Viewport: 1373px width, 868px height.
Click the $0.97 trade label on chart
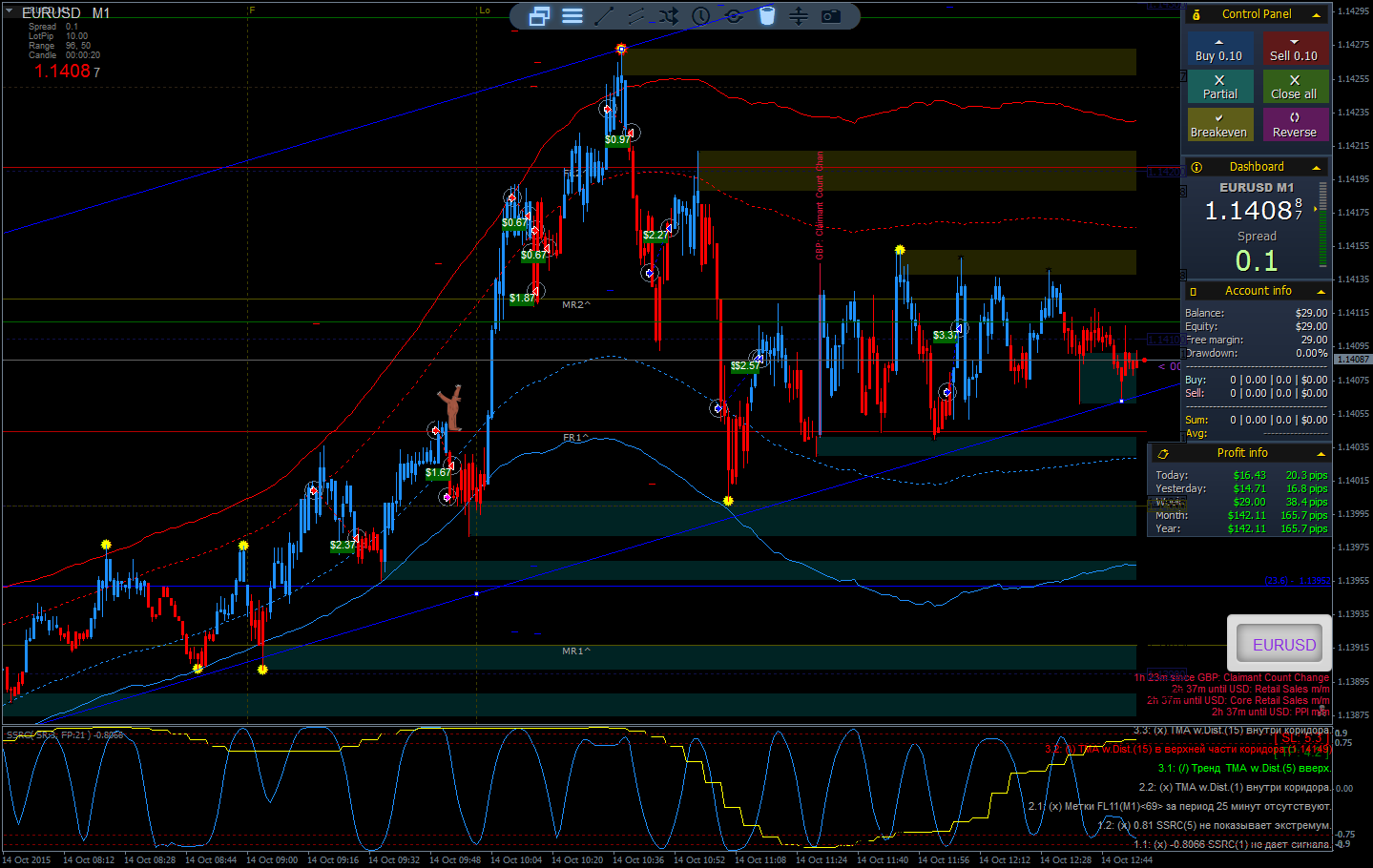[616, 139]
